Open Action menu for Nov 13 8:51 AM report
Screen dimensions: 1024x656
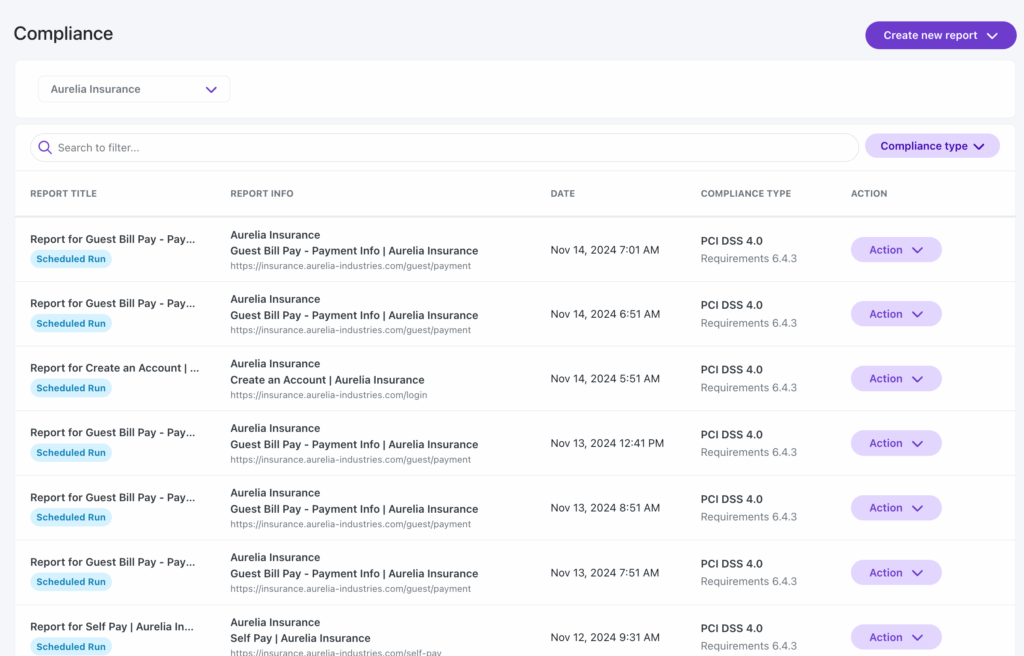895,508
